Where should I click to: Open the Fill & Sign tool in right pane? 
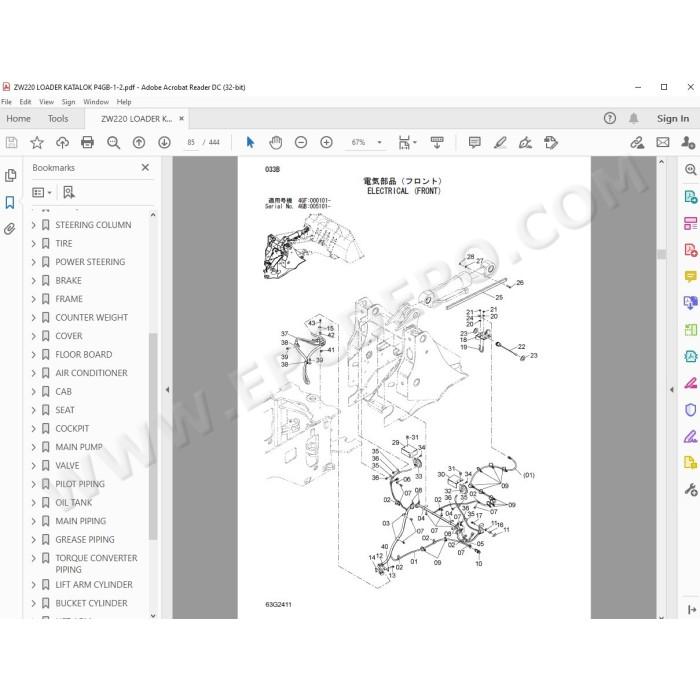click(x=690, y=437)
